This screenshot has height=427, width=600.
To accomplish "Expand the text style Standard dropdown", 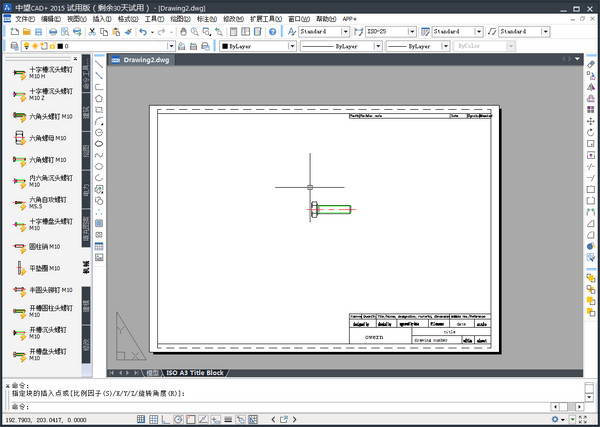I will [x=345, y=32].
